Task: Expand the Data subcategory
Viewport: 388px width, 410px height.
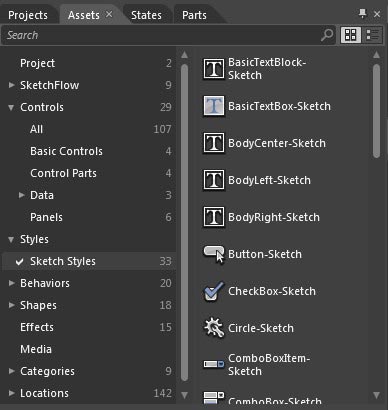Action: (x=21, y=195)
